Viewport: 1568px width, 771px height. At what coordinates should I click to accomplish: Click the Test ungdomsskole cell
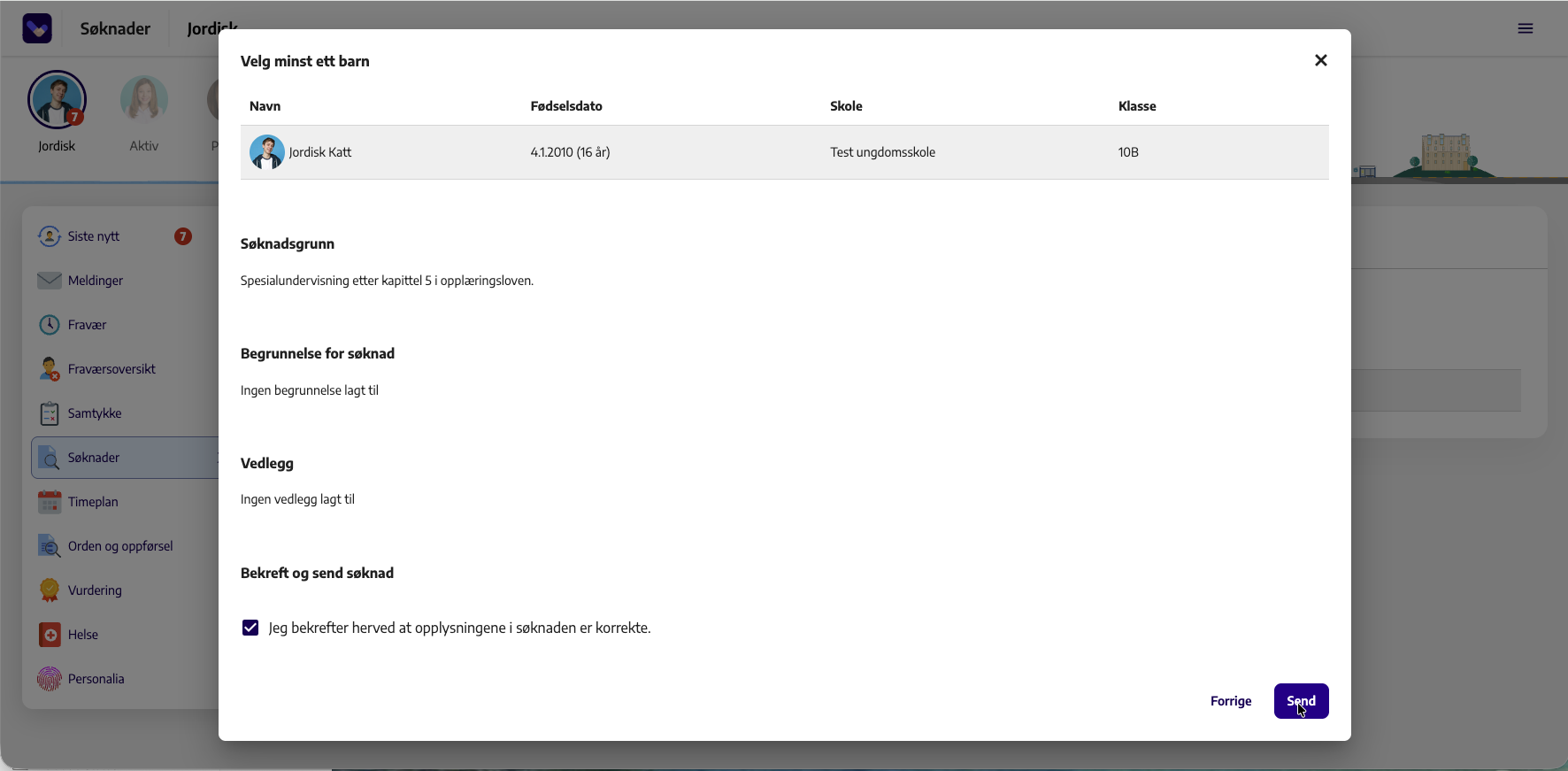882,152
